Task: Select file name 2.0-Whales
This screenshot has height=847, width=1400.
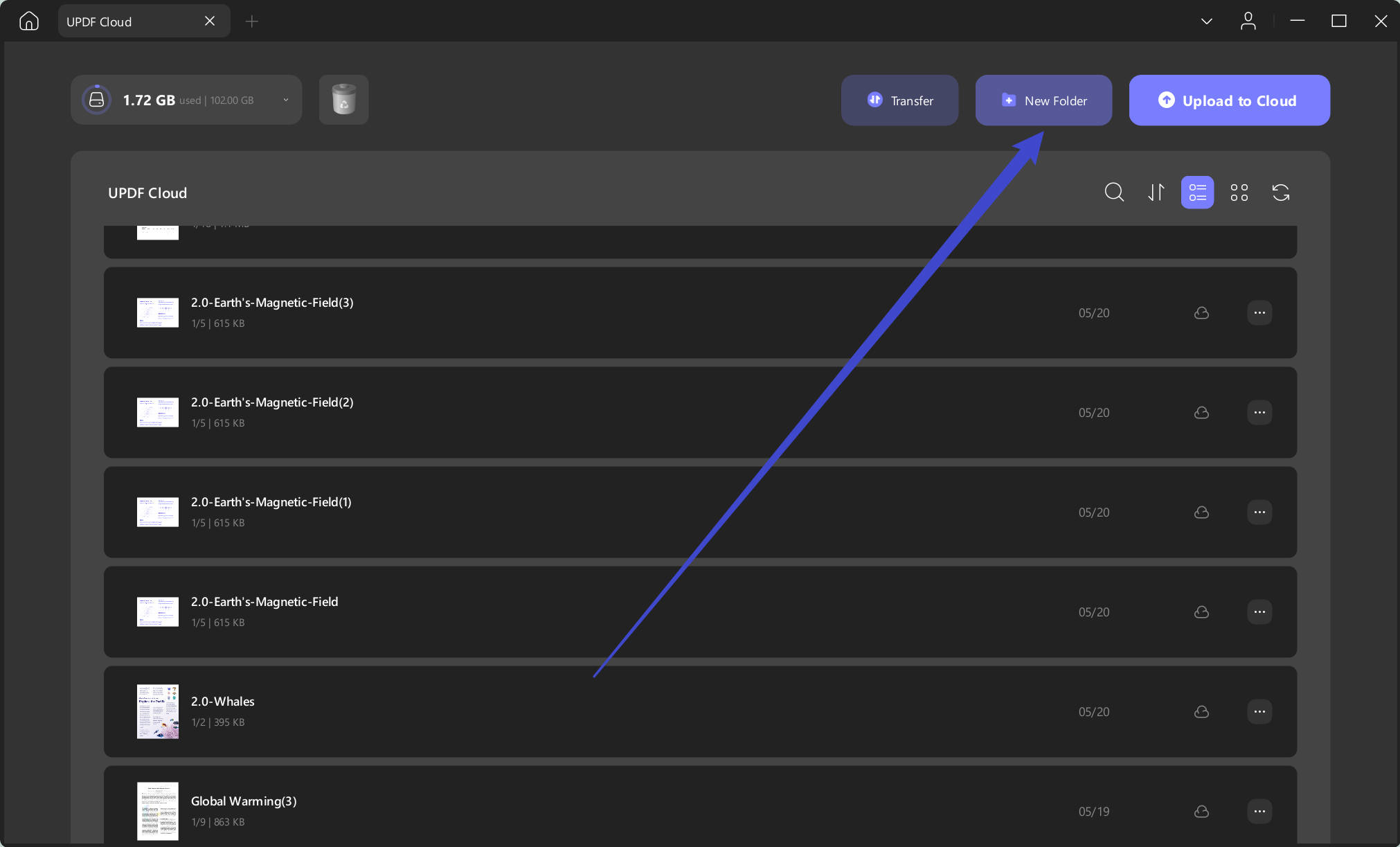Action: (223, 702)
